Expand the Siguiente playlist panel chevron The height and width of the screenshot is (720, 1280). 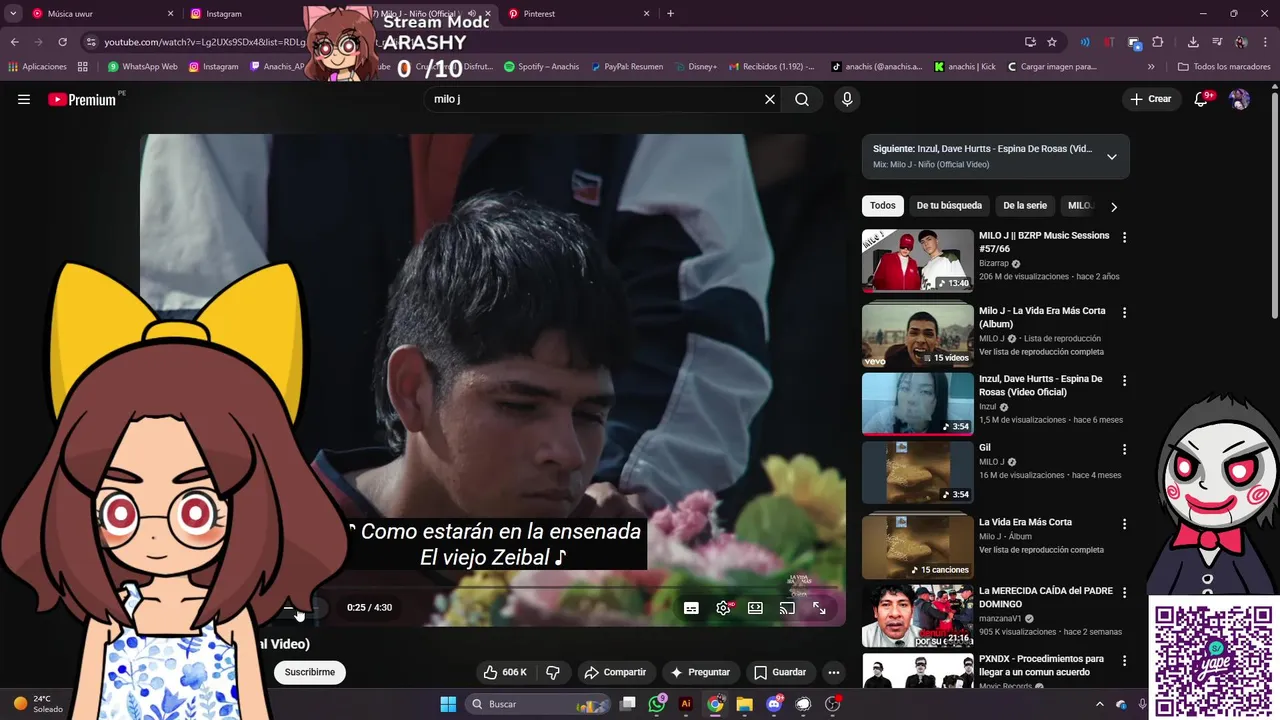point(1112,157)
